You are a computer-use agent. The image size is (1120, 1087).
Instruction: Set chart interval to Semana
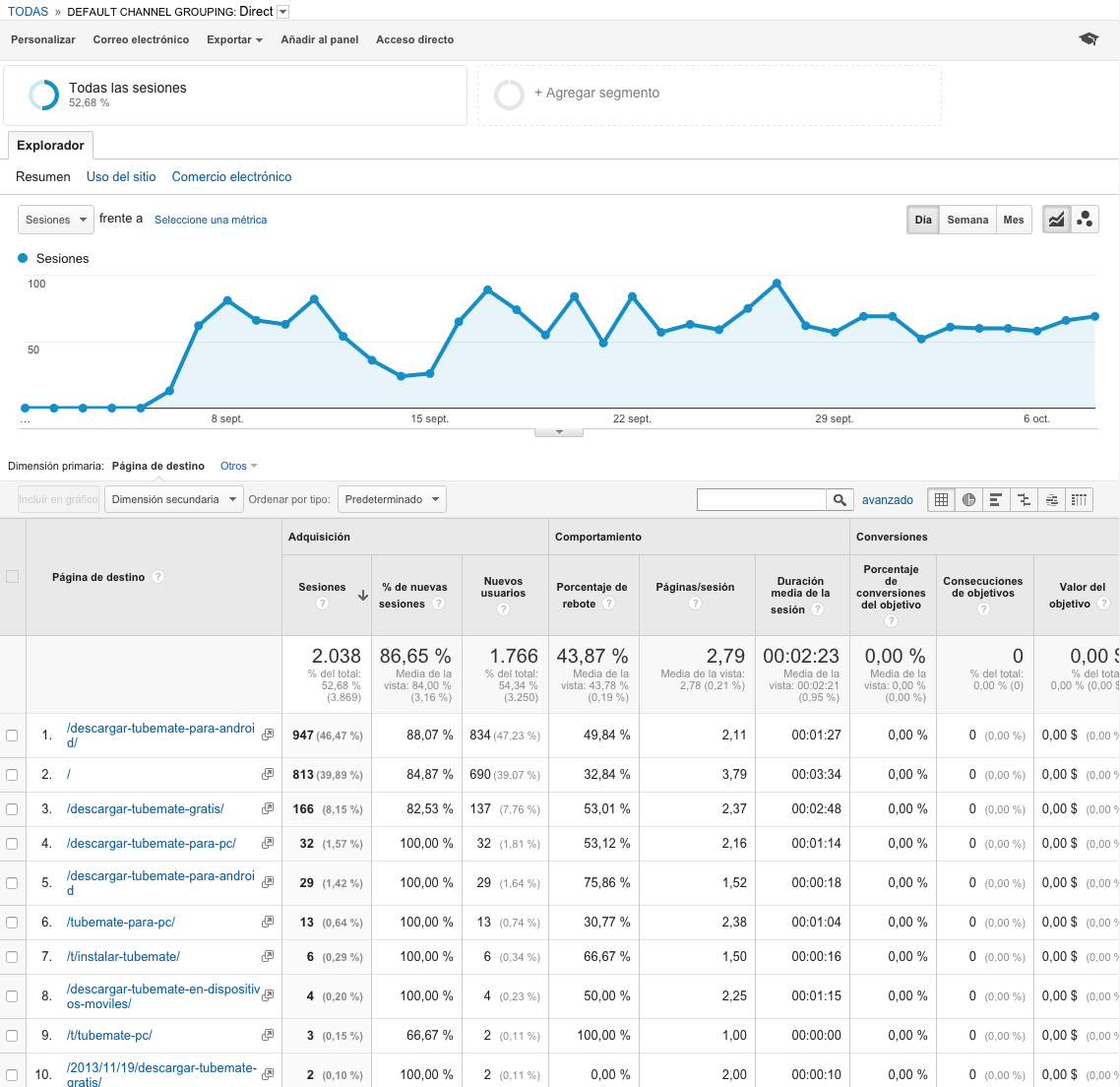[967, 220]
